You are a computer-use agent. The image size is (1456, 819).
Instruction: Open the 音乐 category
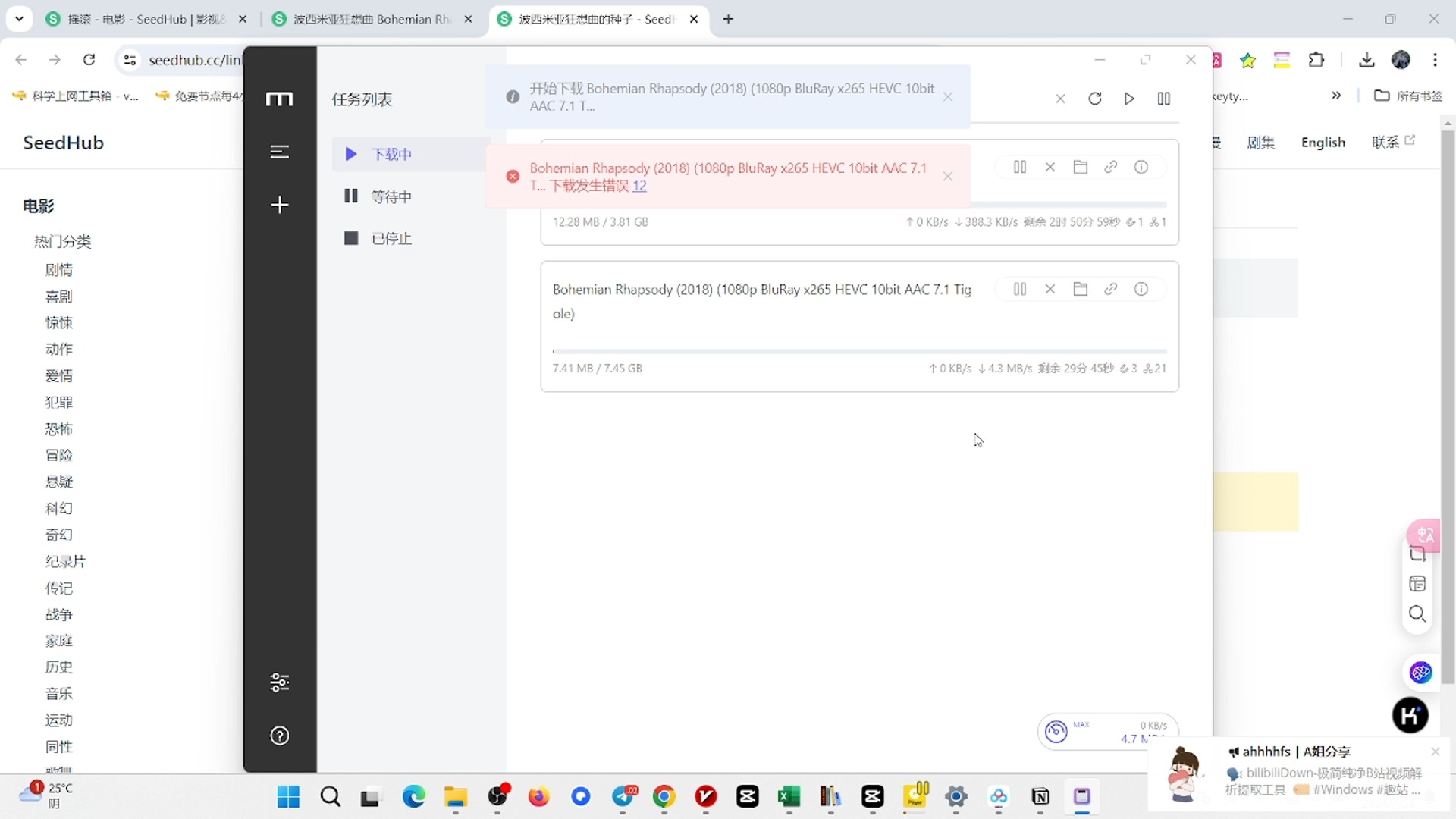(x=59, y=693)
